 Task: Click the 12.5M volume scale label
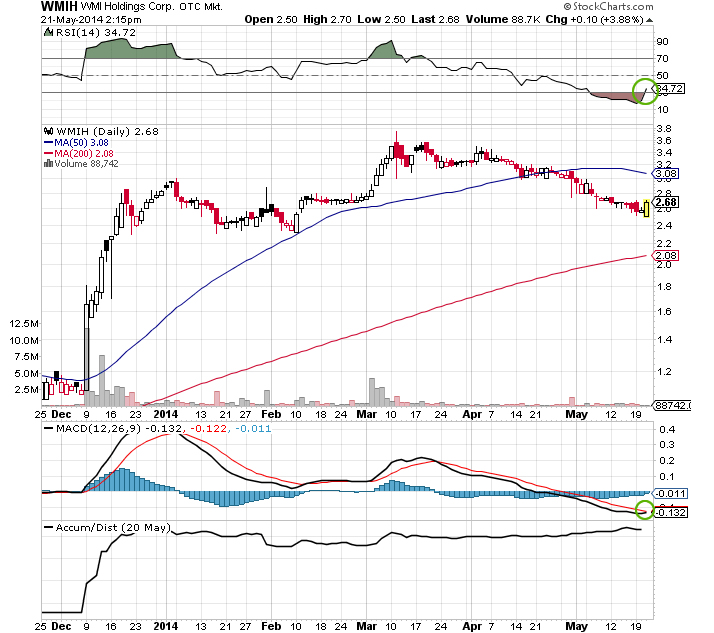(24, 324)
